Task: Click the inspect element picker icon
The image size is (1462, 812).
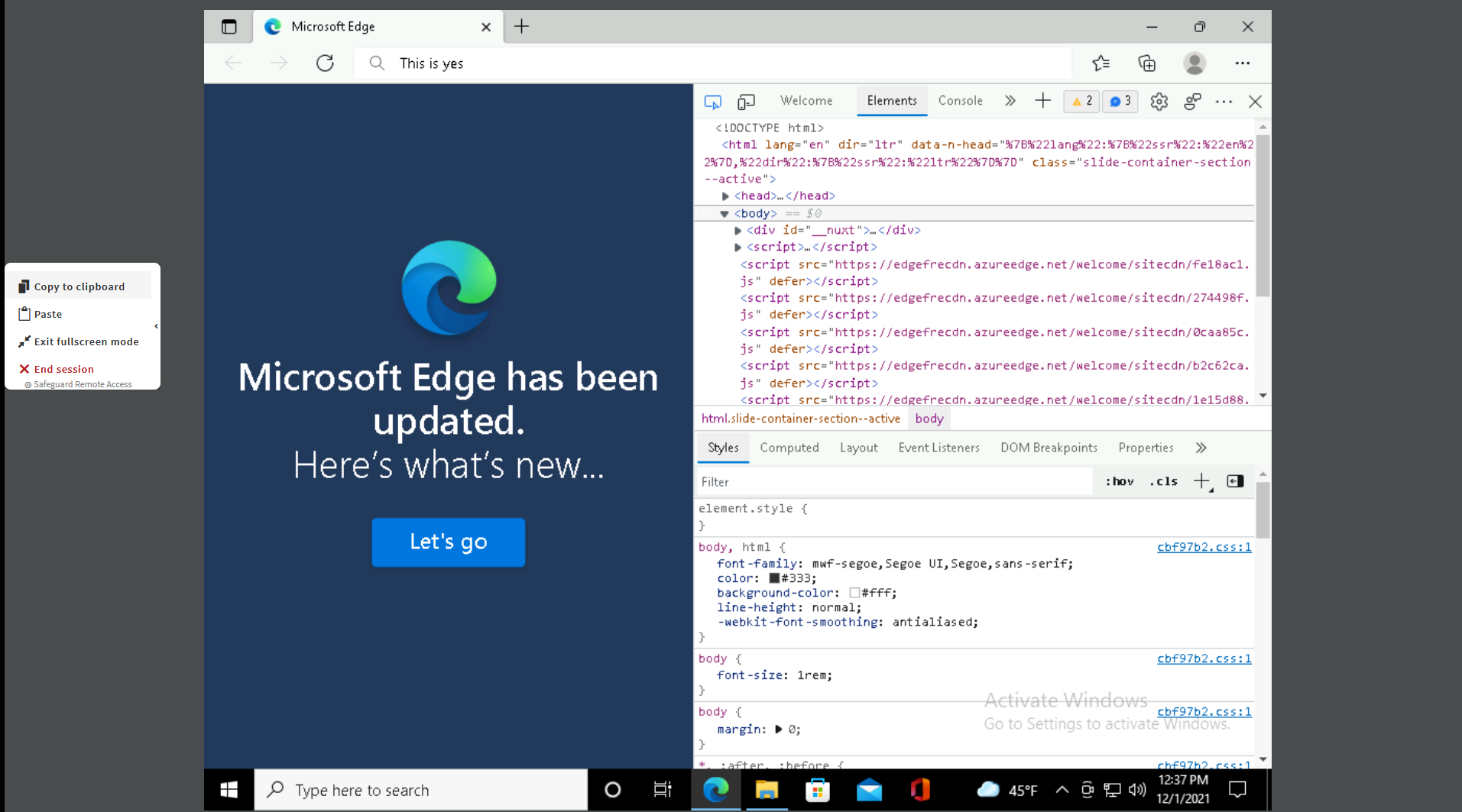Action: point(712,102)
